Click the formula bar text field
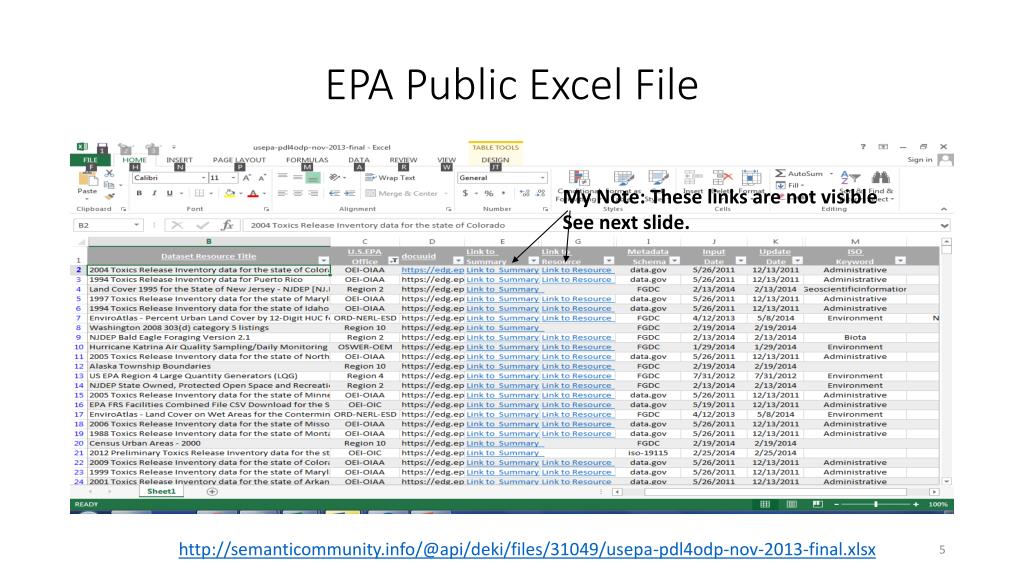 tap(591, 225)
